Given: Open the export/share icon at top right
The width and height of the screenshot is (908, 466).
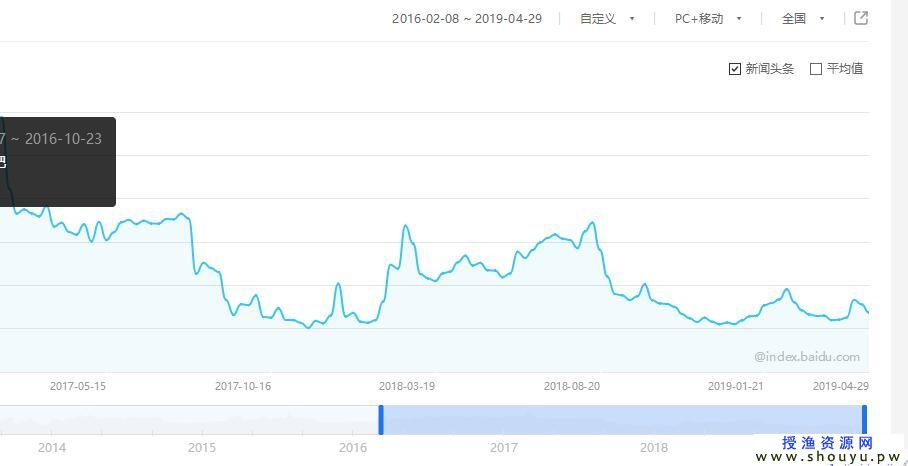Looking at the screenshot, I should [x=861, y=18].
